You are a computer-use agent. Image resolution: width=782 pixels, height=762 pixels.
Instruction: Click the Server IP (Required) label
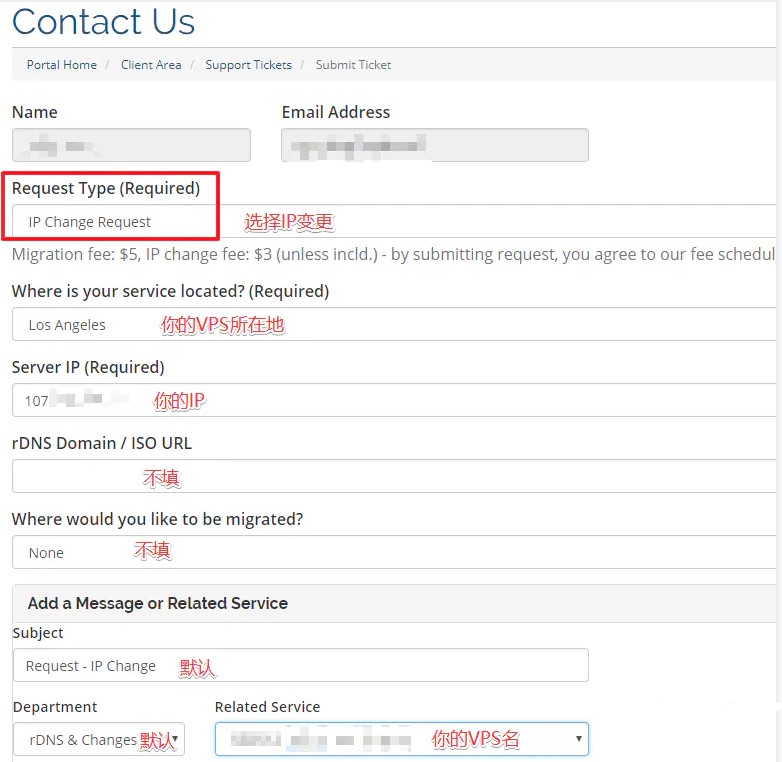pos(88,367)
